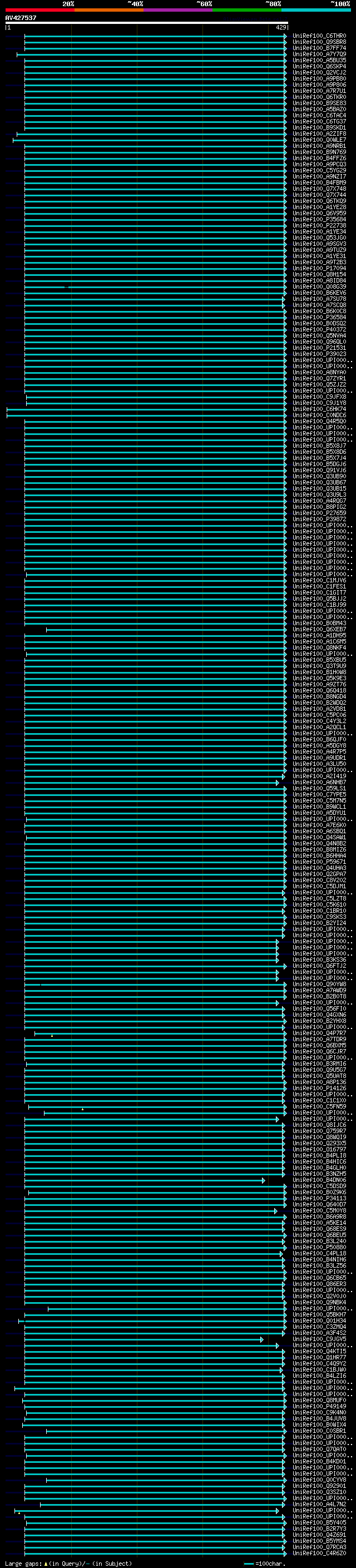The height and width of the screenshot is (1568, 356).
Task: Click the =100char. scale legend bar
Action: click(248, 1563)
